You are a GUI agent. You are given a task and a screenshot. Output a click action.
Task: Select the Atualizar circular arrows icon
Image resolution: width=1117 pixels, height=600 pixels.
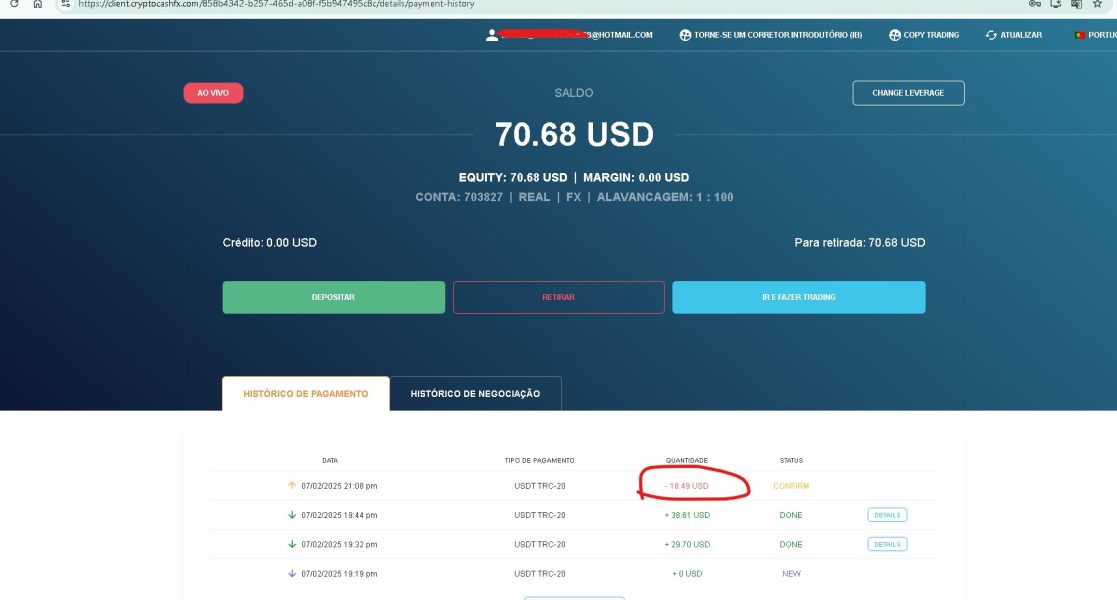pos(991,35)
